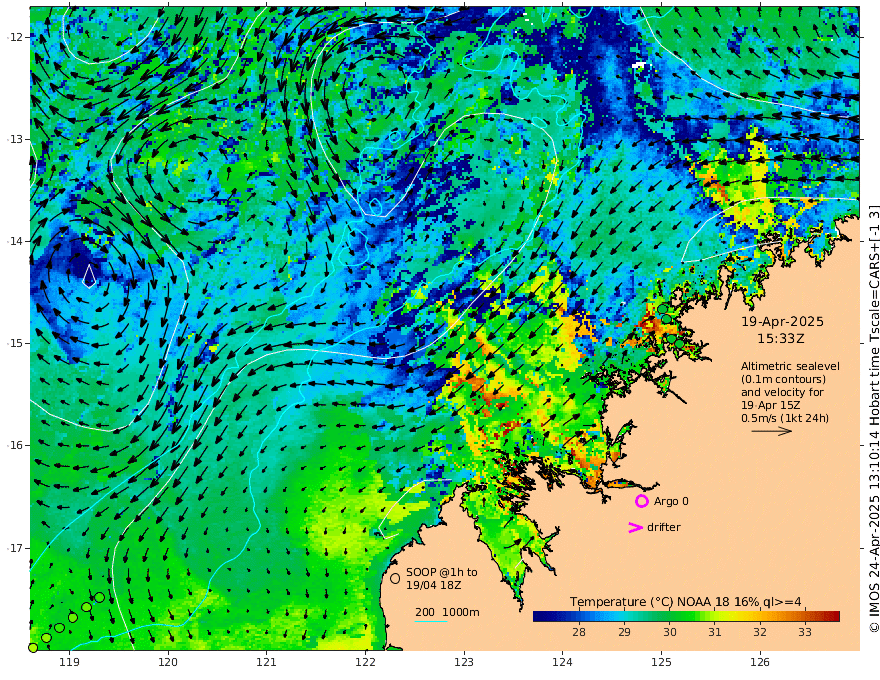Click the '19-Apr 15Z' text in the legend

pos(771,405)
